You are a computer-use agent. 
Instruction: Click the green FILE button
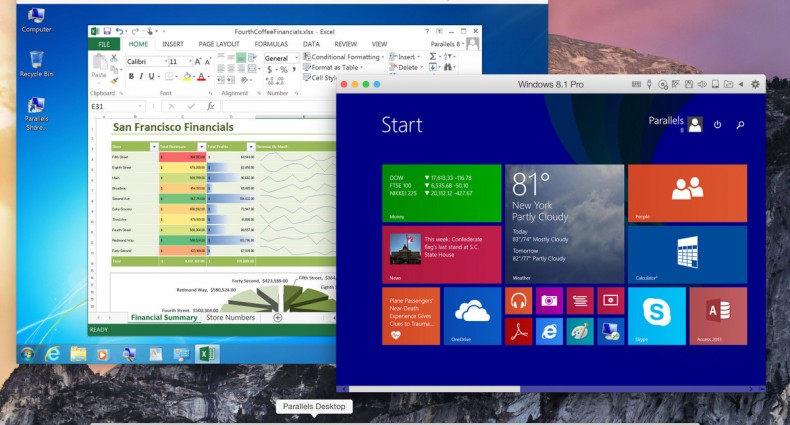(103, 44)
